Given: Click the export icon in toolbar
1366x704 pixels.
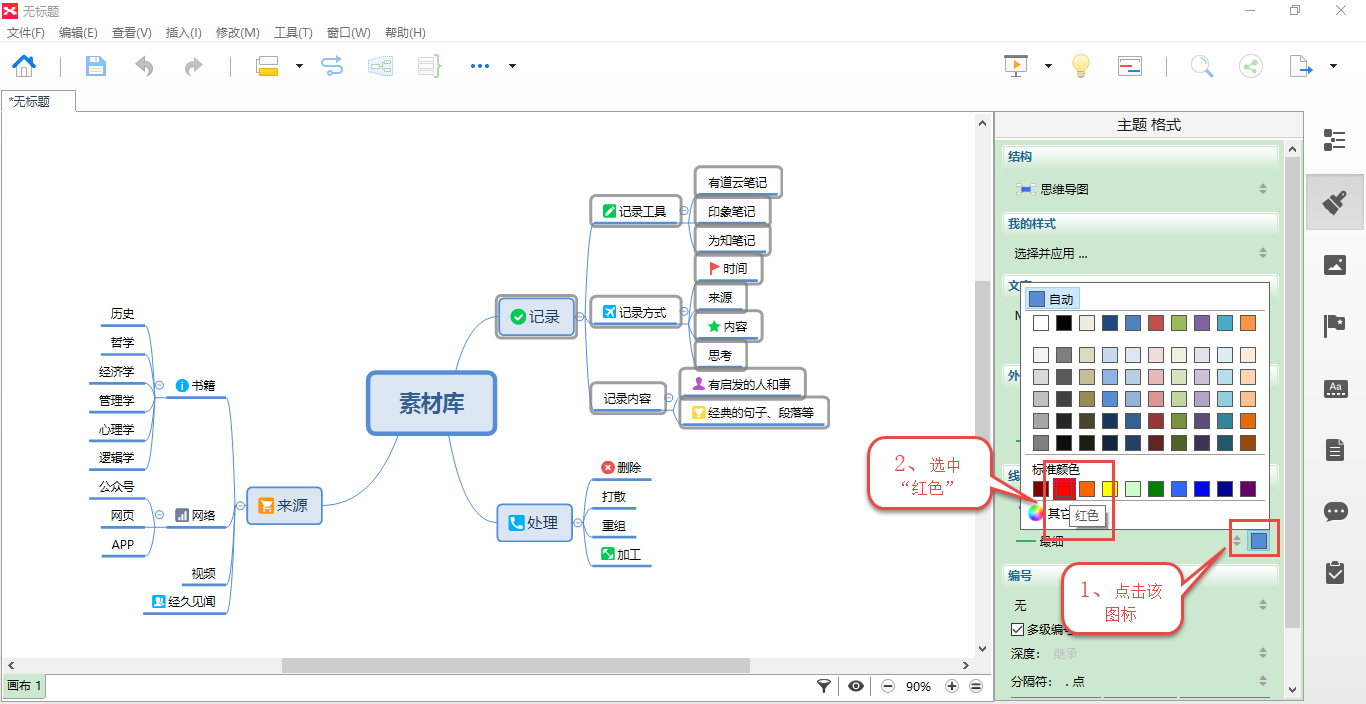Looking at the screenshot, I should point(1300,66).
